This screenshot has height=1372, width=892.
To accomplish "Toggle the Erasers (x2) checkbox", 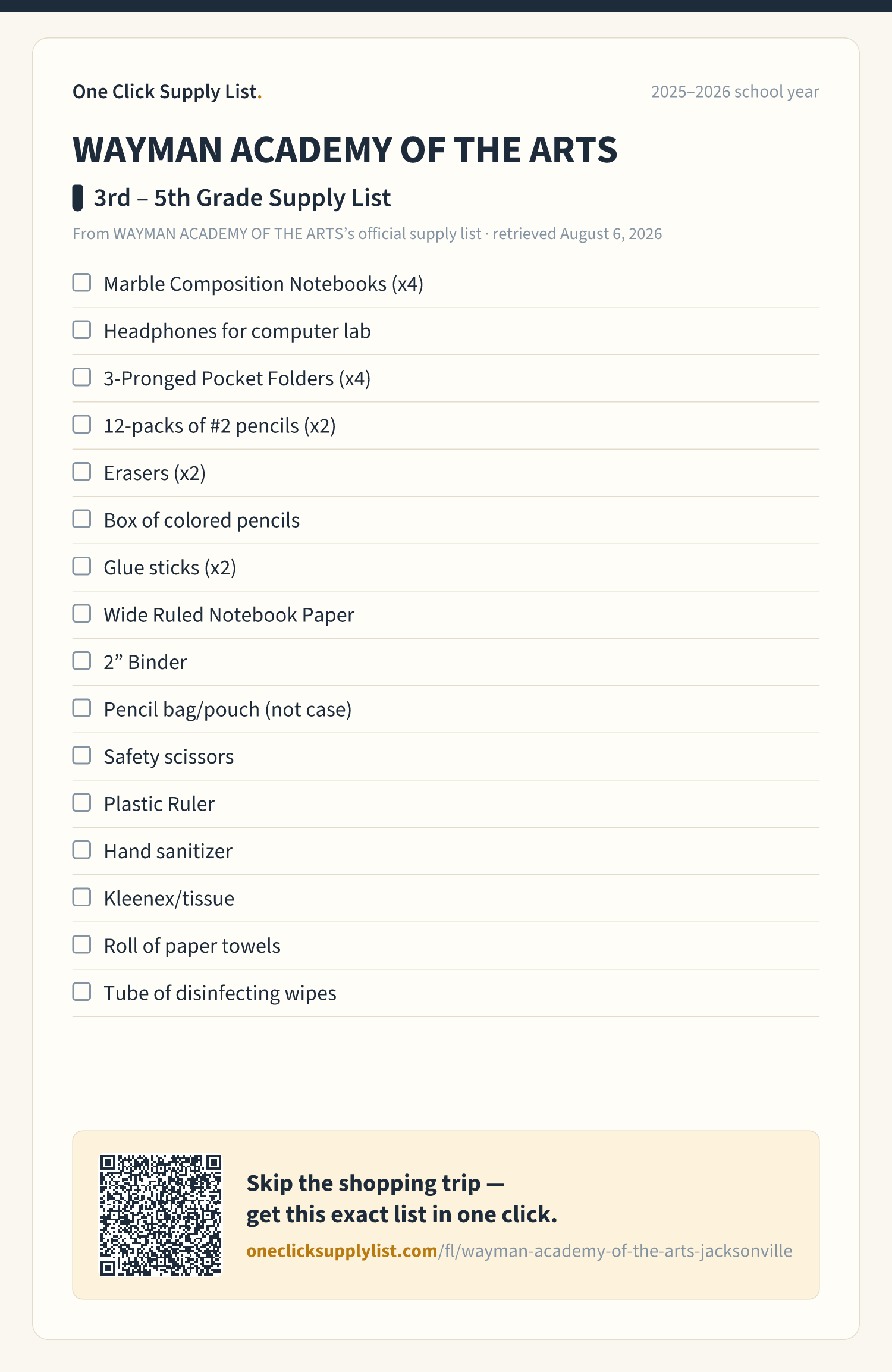I will coord(81,472).
